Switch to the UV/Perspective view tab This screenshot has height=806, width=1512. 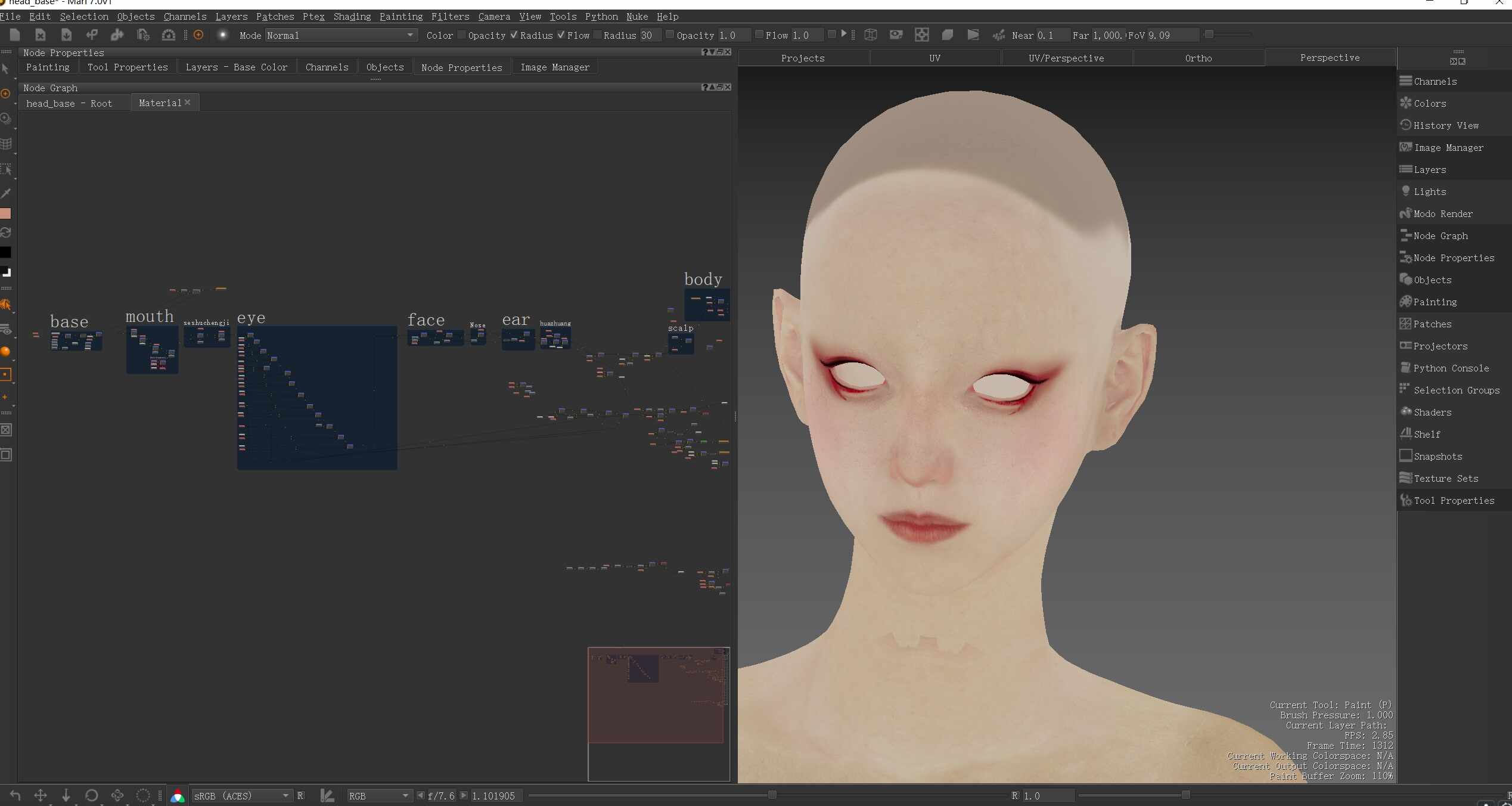[x=1066, y=58]
